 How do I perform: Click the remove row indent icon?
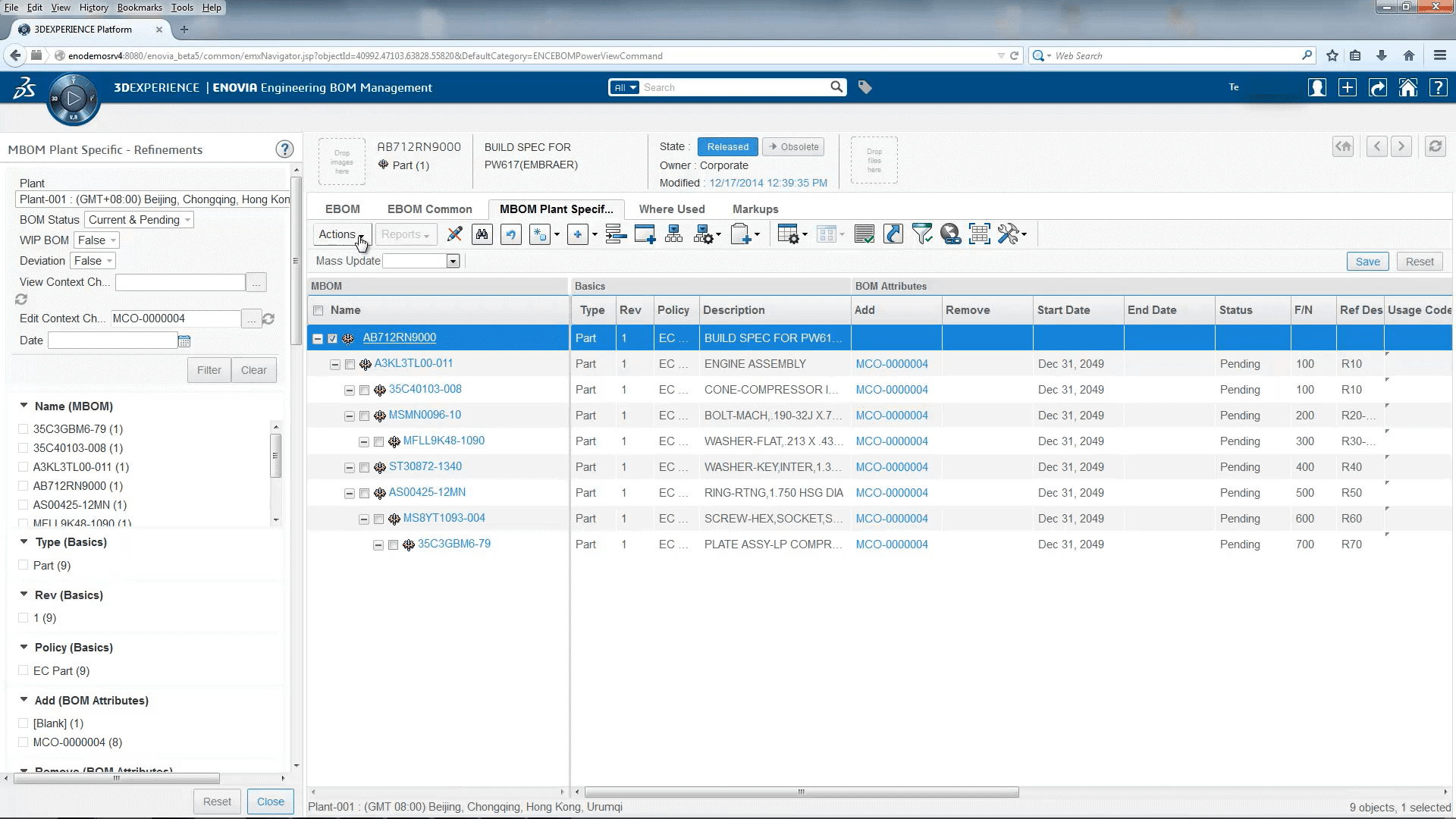[x=616, y=234]
